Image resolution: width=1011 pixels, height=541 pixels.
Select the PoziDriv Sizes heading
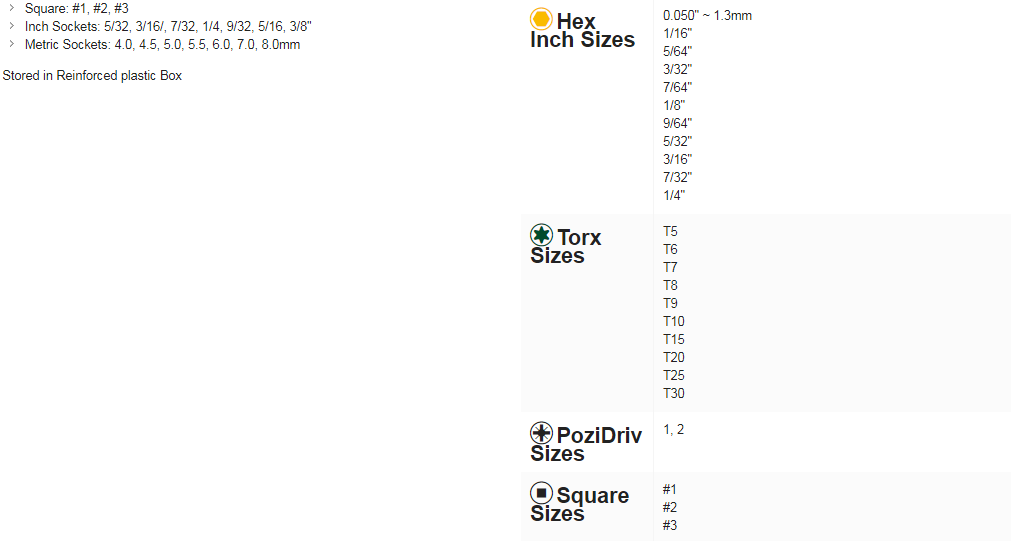pyautogui.click(x=587, y=445)
